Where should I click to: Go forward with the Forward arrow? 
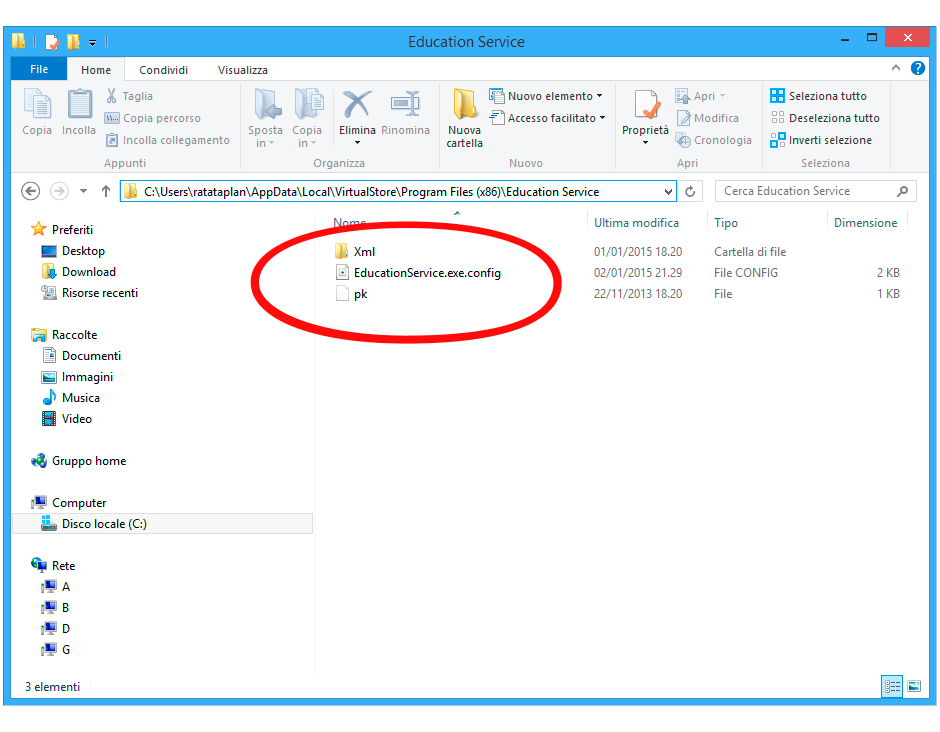(x=59, y=191)
